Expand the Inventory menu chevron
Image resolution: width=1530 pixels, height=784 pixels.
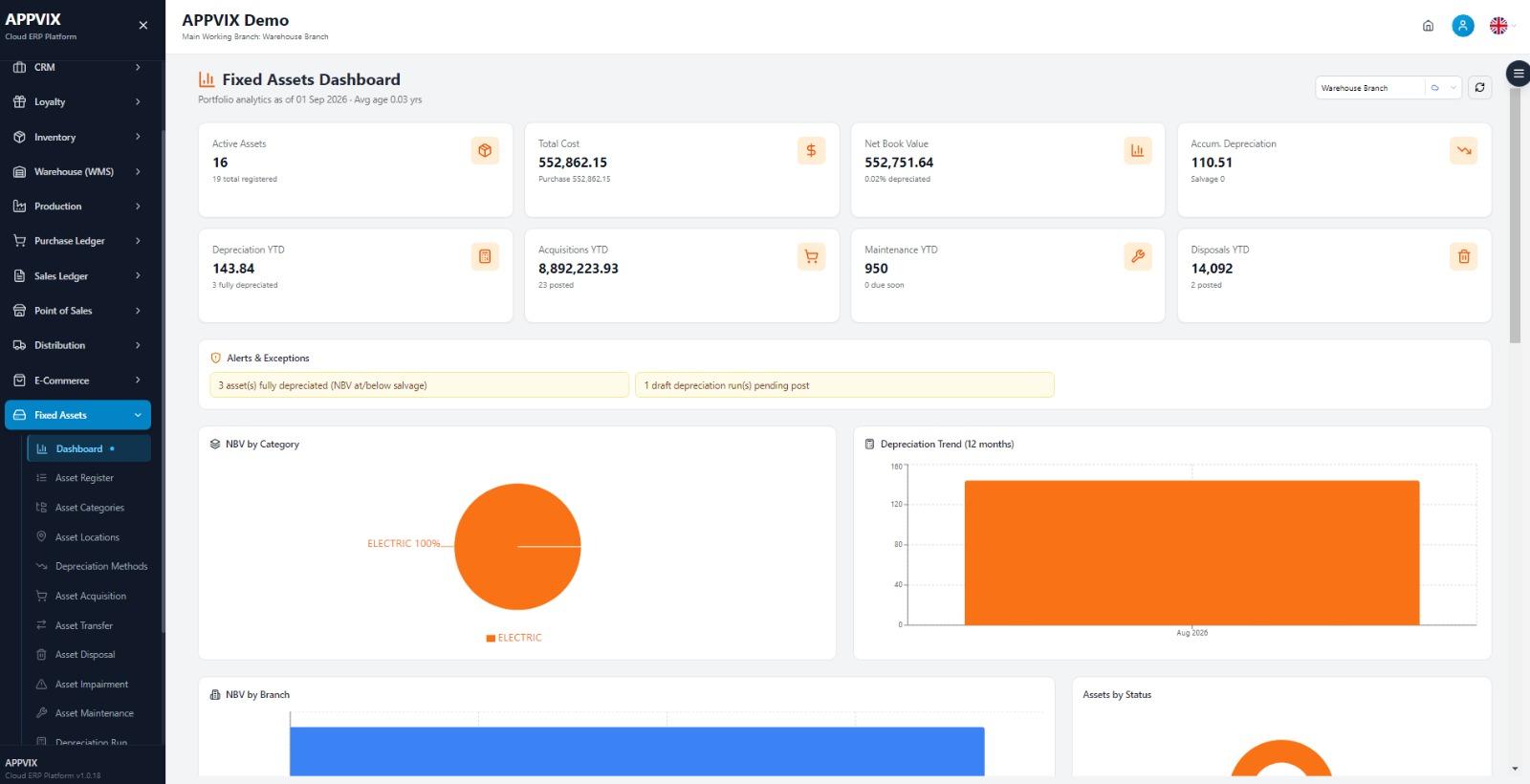coord(138,137)
